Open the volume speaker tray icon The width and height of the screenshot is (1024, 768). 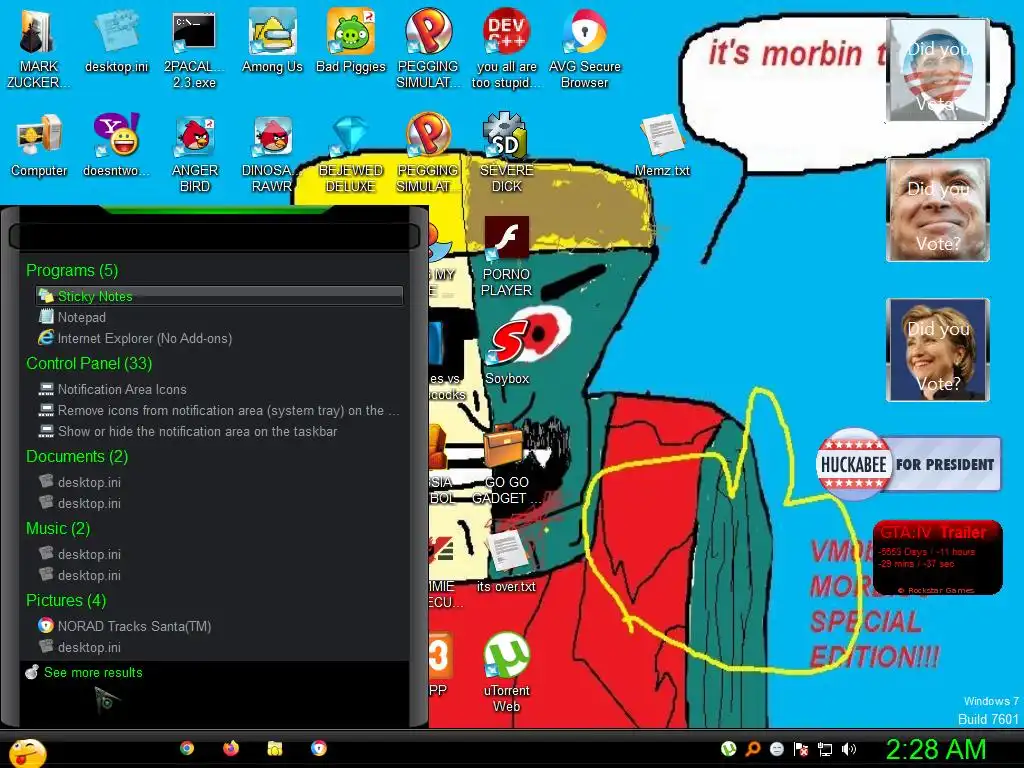pyautogui.click(x=849, y=749)
